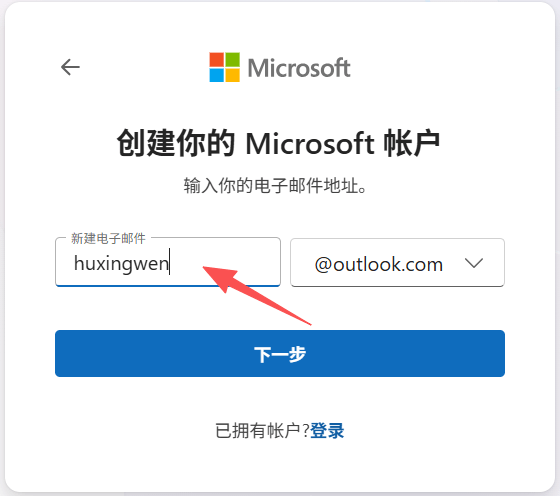Image resolution: width=560 pixels, height=496 pixels.
Task: Click the Microsoft wordmark text
Action: click(299, 68)
